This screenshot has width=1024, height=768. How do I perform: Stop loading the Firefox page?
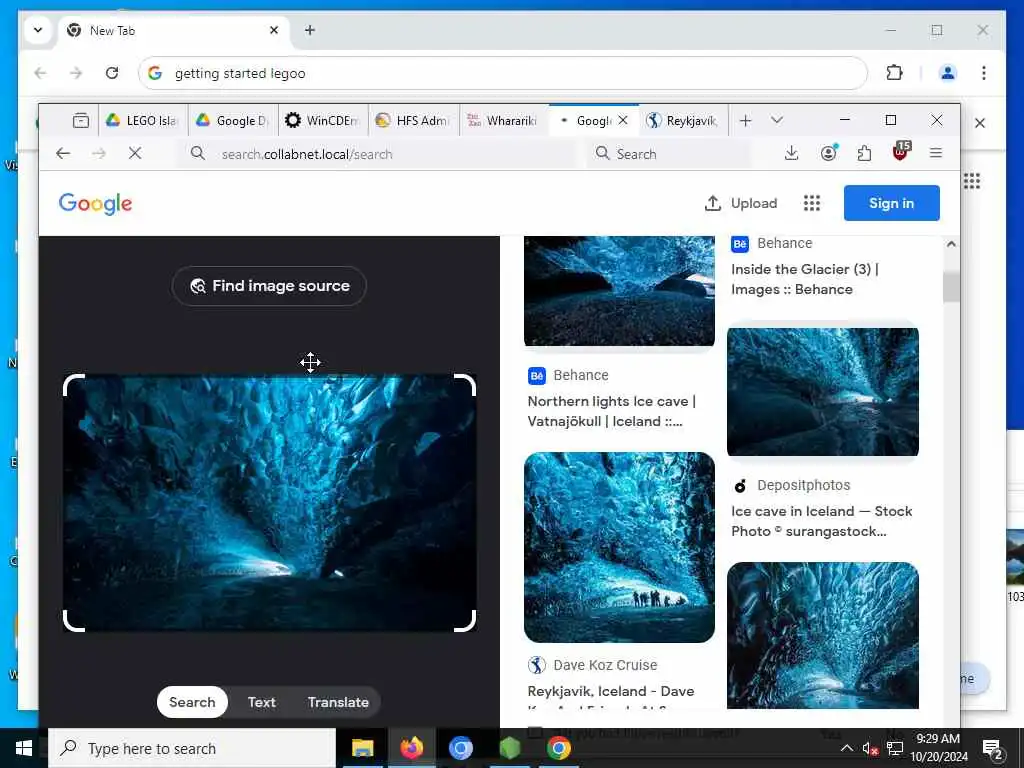pyautogui.click(x=135, y=153)
